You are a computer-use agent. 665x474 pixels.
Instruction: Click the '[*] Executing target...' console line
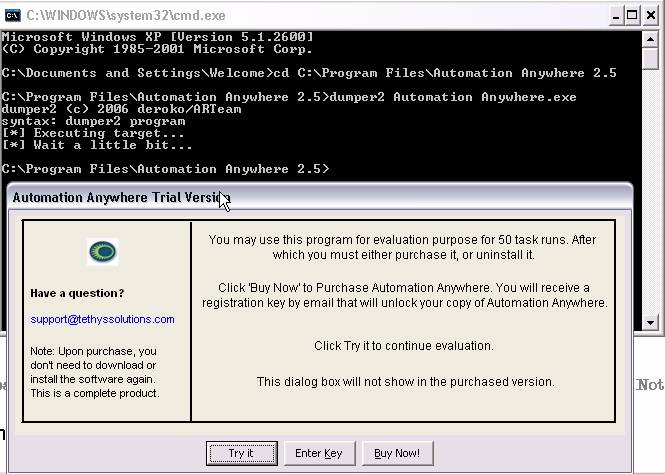pos(93,133)
